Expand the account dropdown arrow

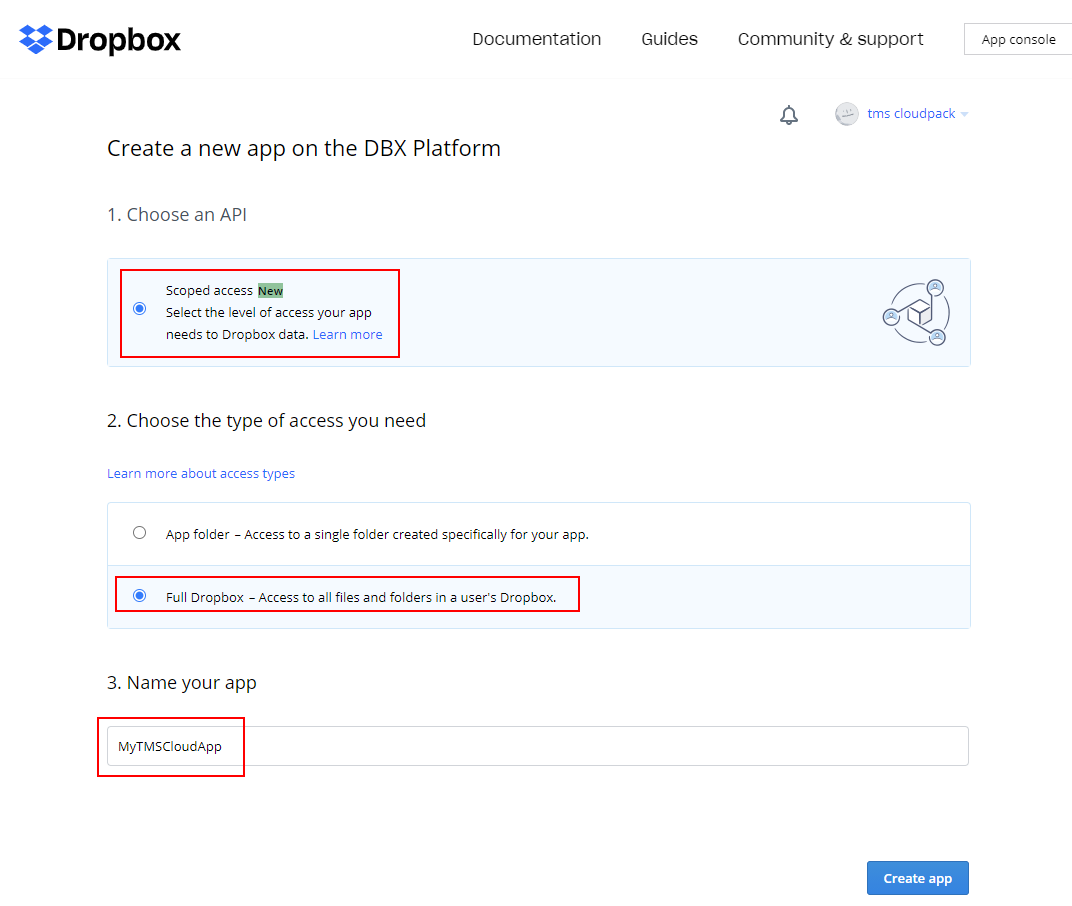(964, 115)
